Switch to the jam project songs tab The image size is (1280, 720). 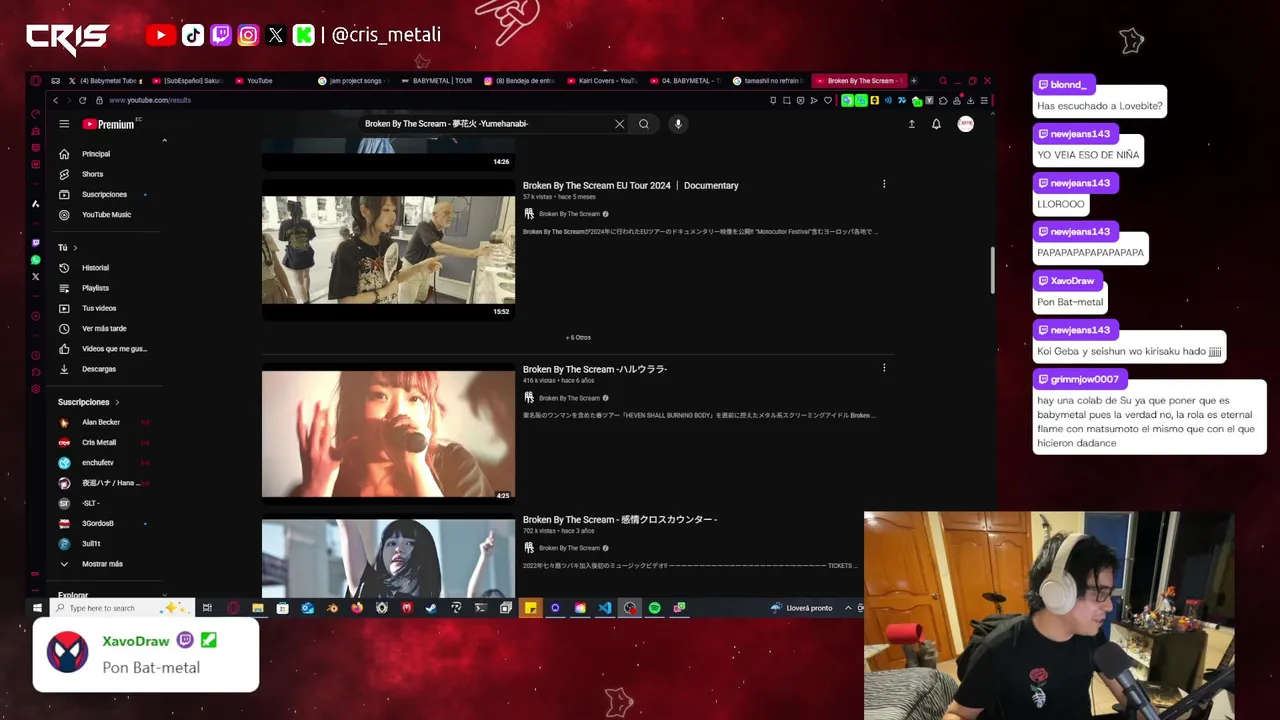pos(354,81)
